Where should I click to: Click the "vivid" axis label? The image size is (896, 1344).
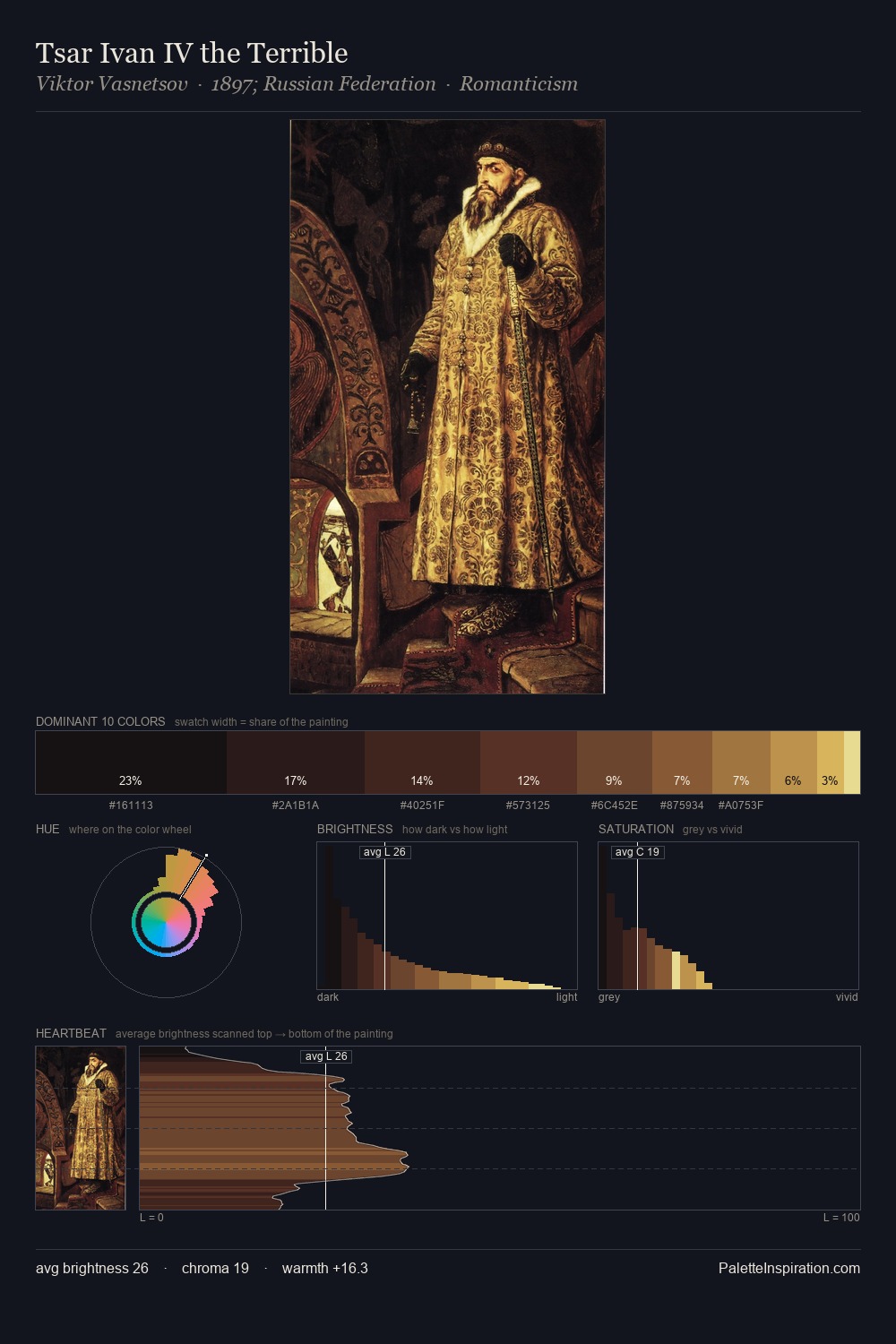847,997
